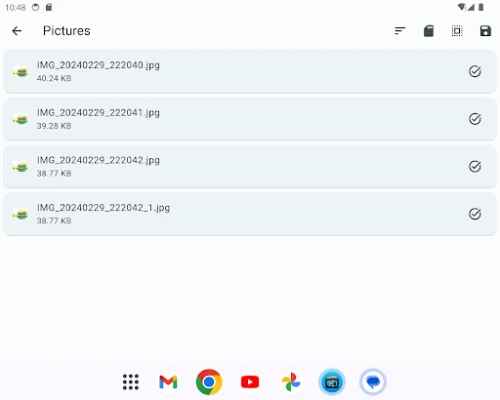This screenshot has height=400, width=500.
Task: Click the select all icon
Action: pyautogui.click(x=457, y=31)
